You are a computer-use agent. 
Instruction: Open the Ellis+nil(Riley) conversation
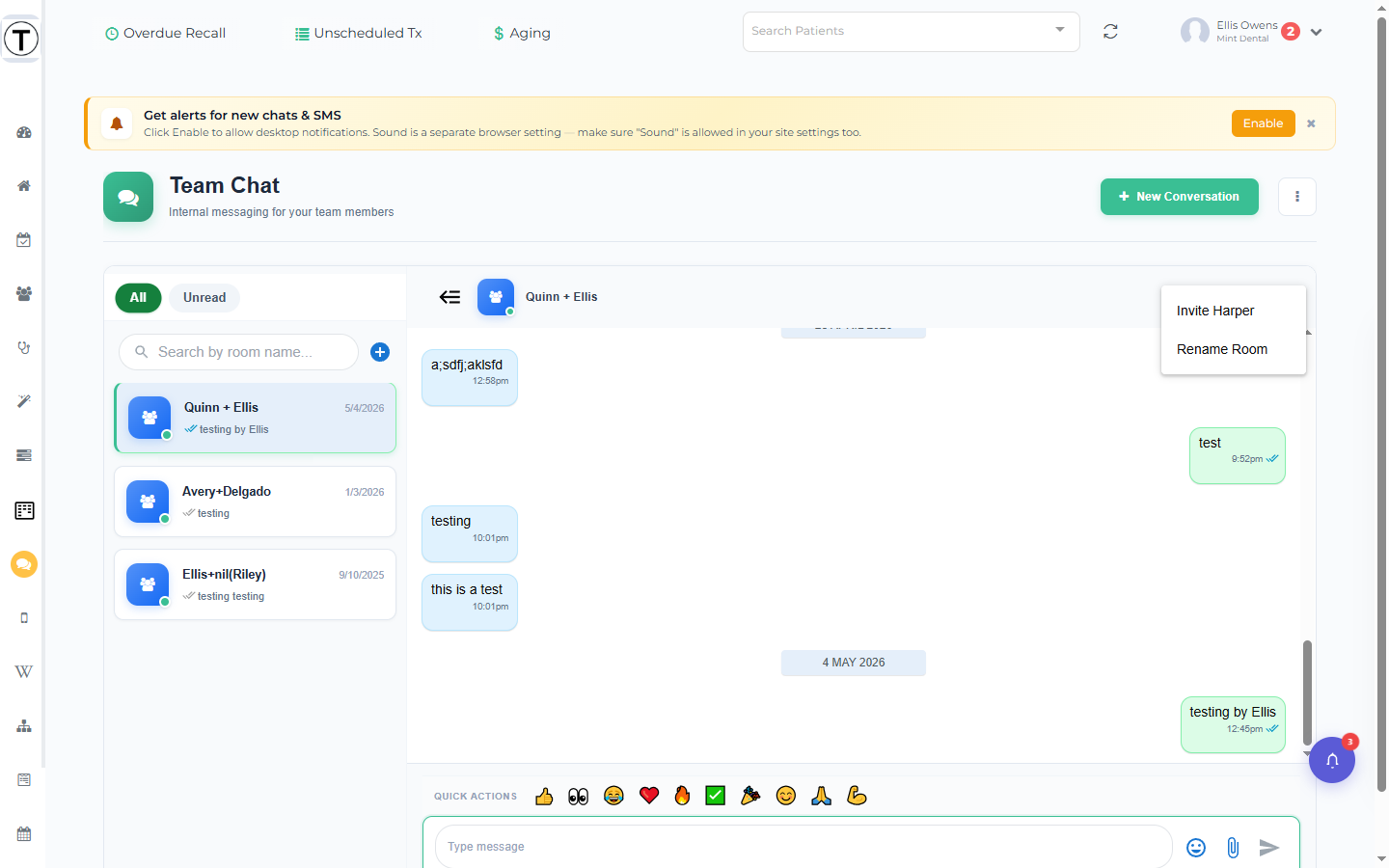click(x=255, y=584)
